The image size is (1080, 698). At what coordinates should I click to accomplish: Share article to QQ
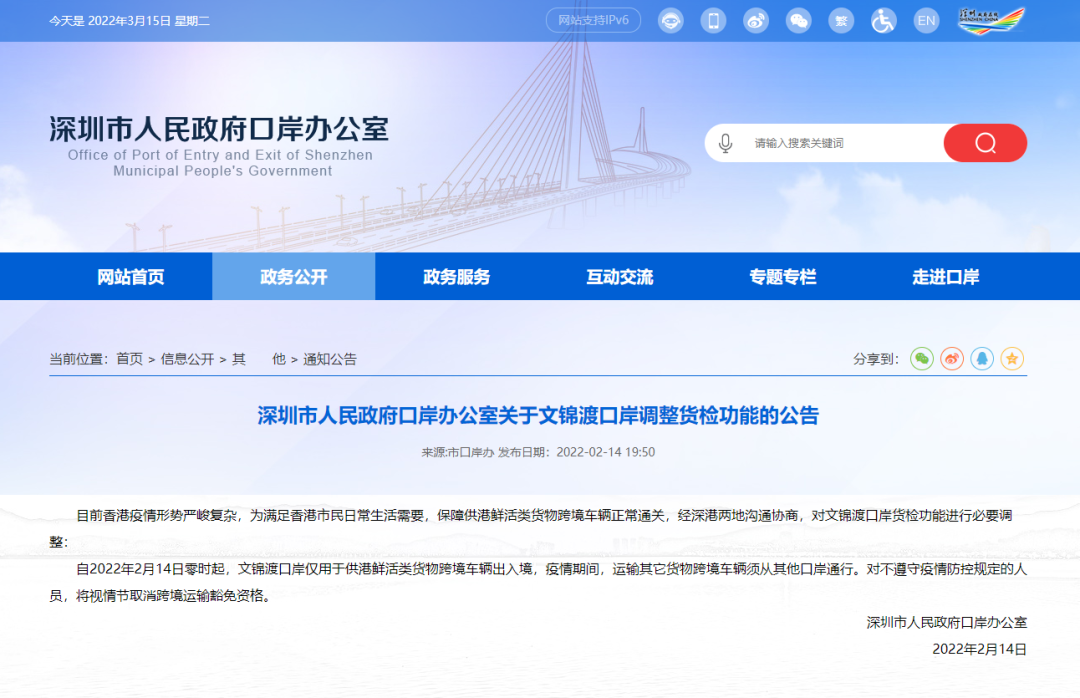981,359
